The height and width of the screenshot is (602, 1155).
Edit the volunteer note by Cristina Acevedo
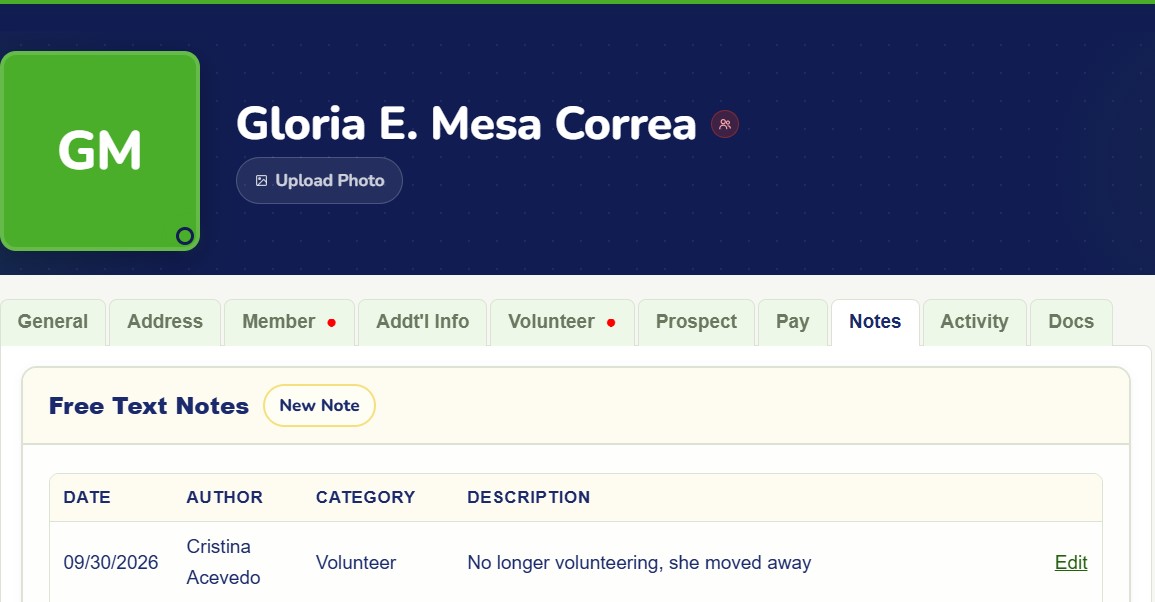1071,562
